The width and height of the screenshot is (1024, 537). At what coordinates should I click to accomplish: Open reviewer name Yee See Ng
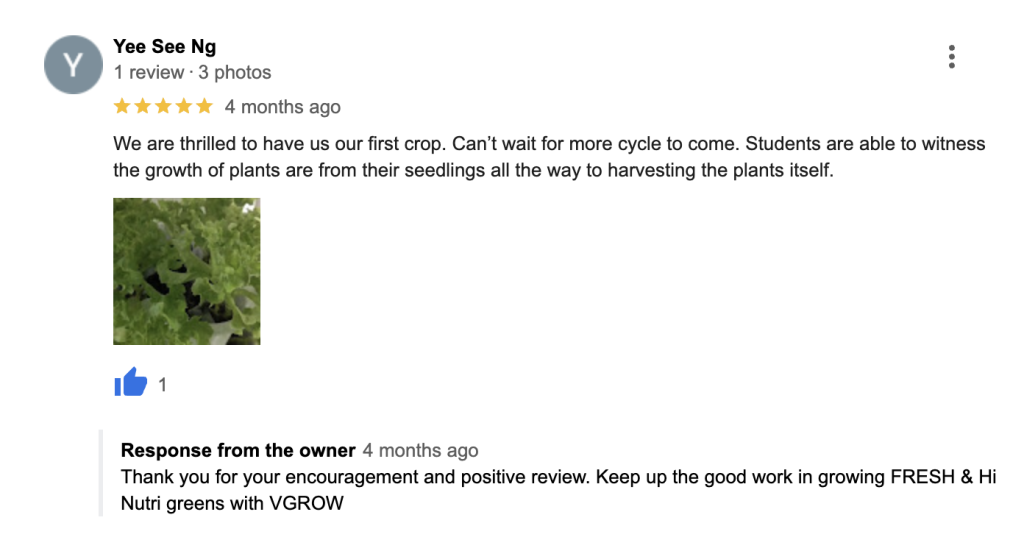164,46
